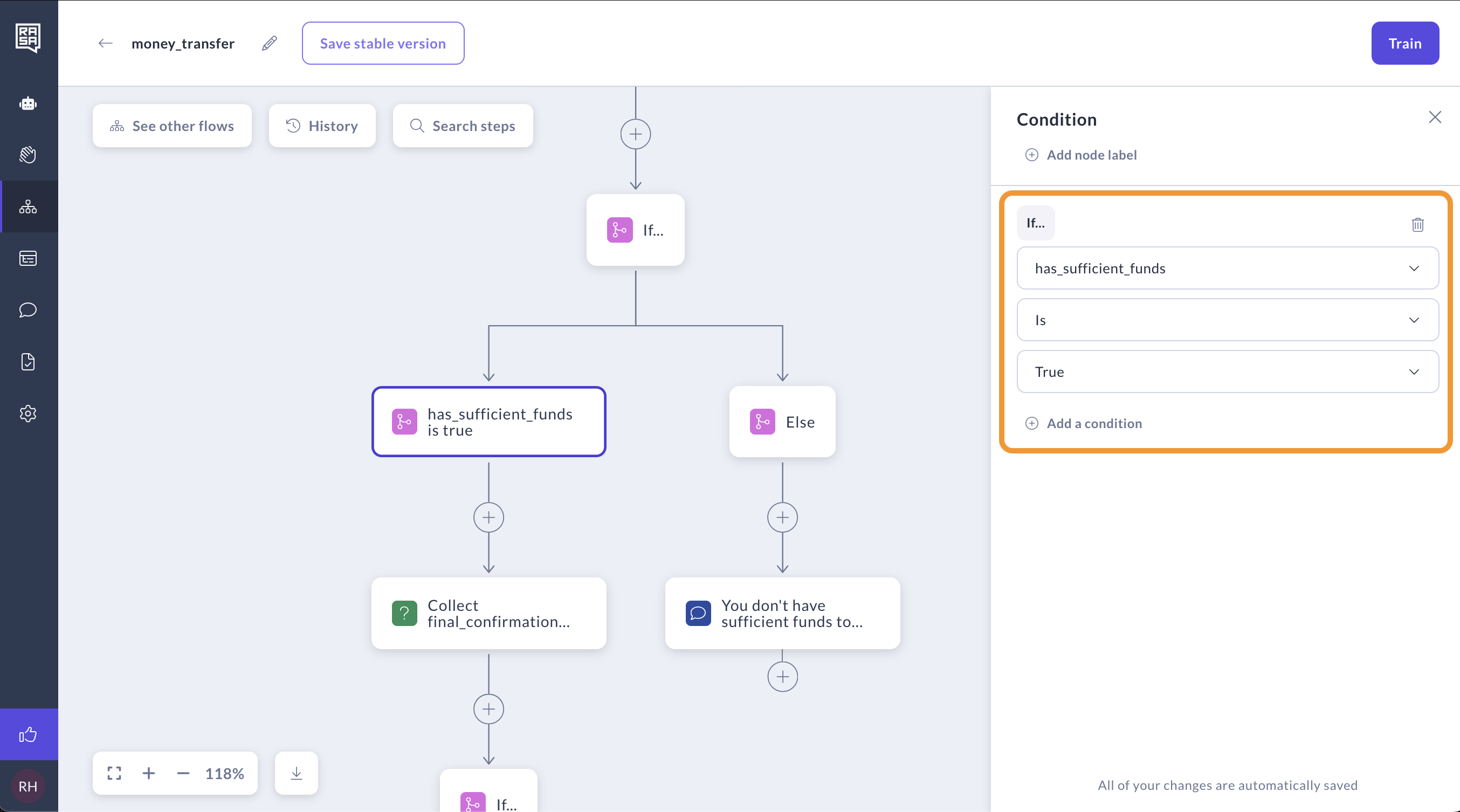
Task: Delete the If condition with trash icon
Action: tap(1417, 224)
